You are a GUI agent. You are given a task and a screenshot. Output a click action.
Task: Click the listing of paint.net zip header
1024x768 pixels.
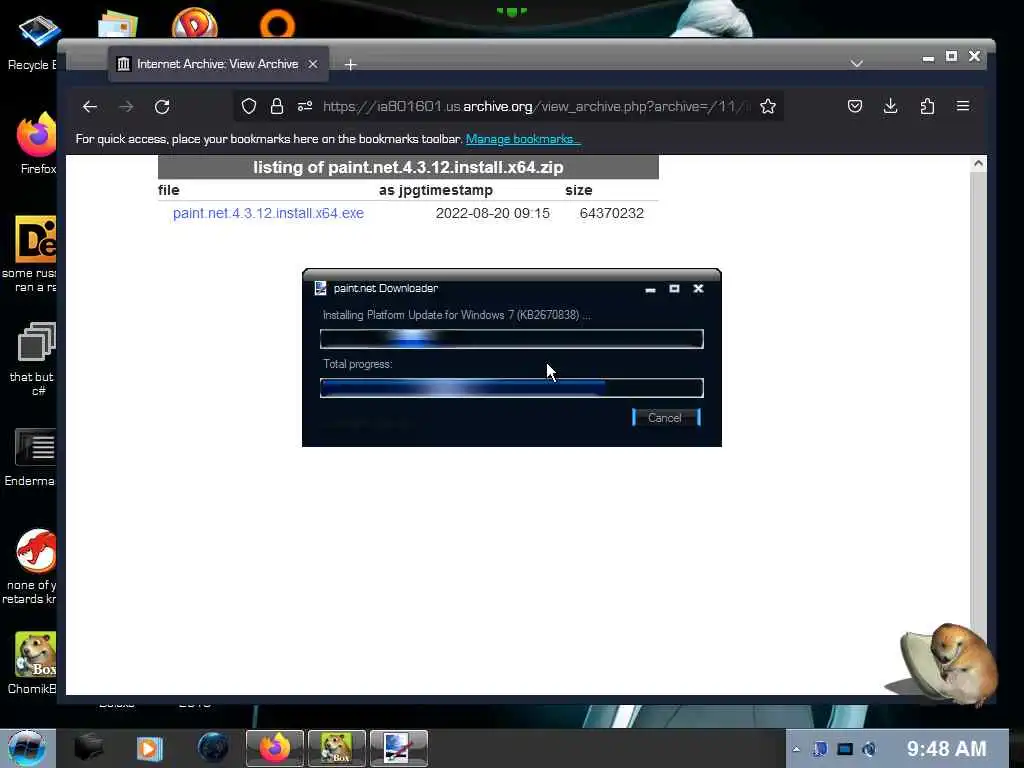coord(408,167)
